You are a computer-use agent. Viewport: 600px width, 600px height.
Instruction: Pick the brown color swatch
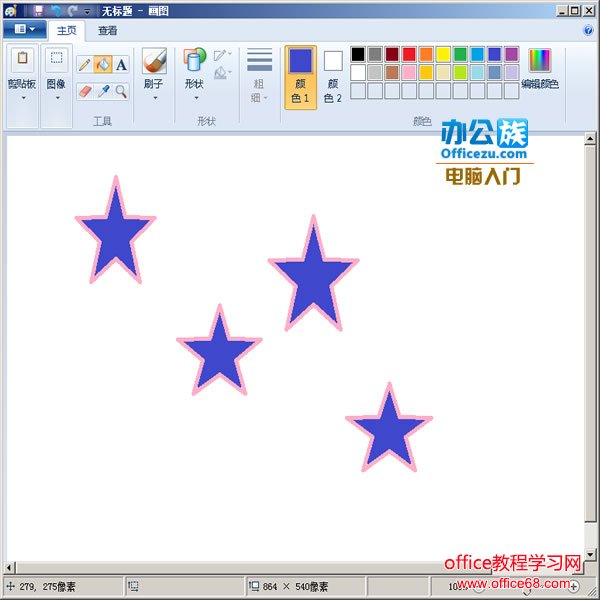point(392,73)
